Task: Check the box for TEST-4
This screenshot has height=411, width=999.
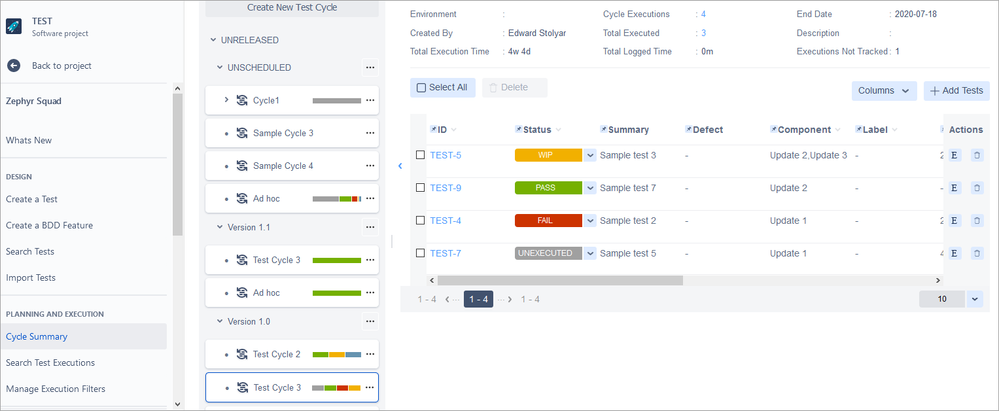Action: (x=420, y=220)
